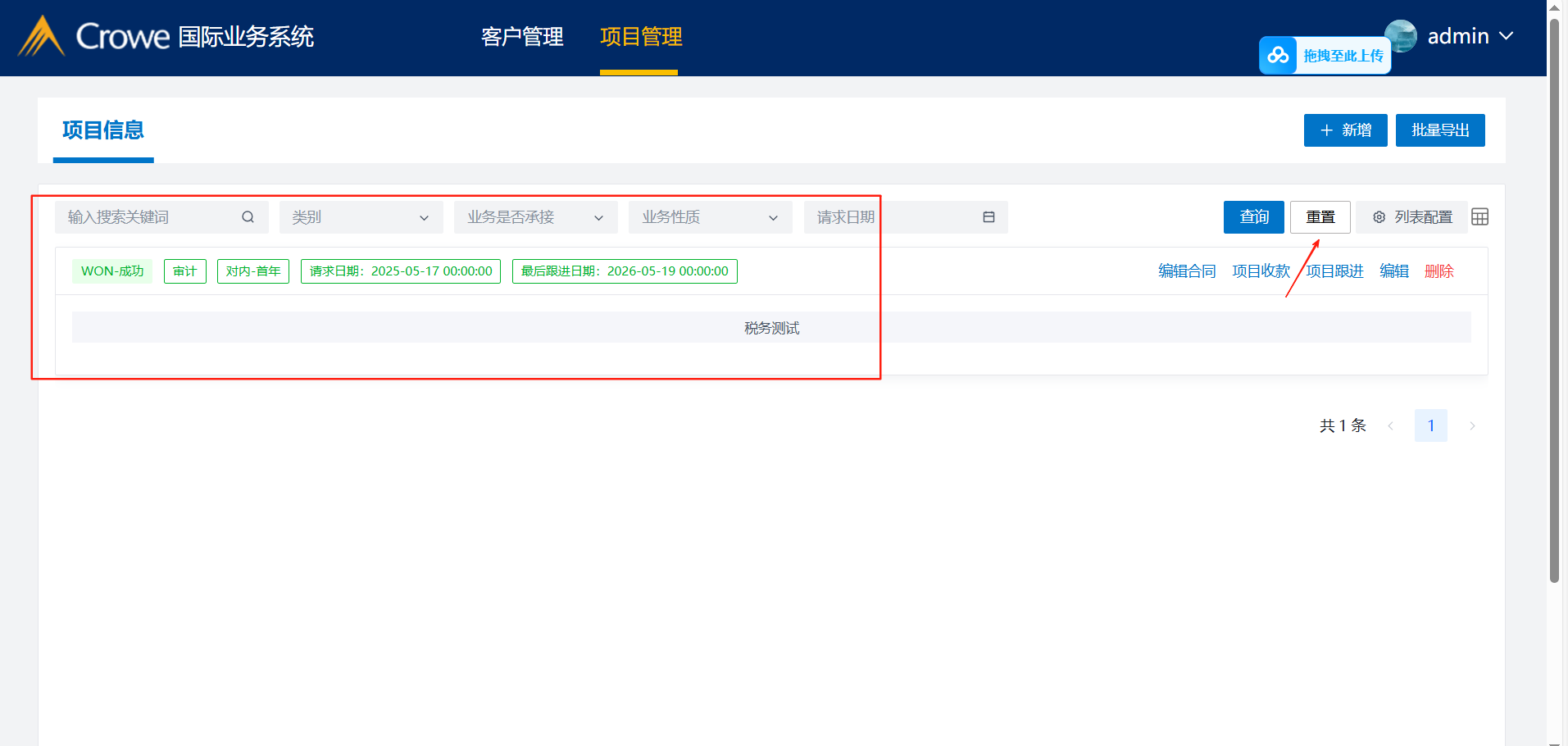Image resolution: width=1568 pixels, height=746 pixels.
Task: Click the Crowe logo icon
Action: click(41, 37)
